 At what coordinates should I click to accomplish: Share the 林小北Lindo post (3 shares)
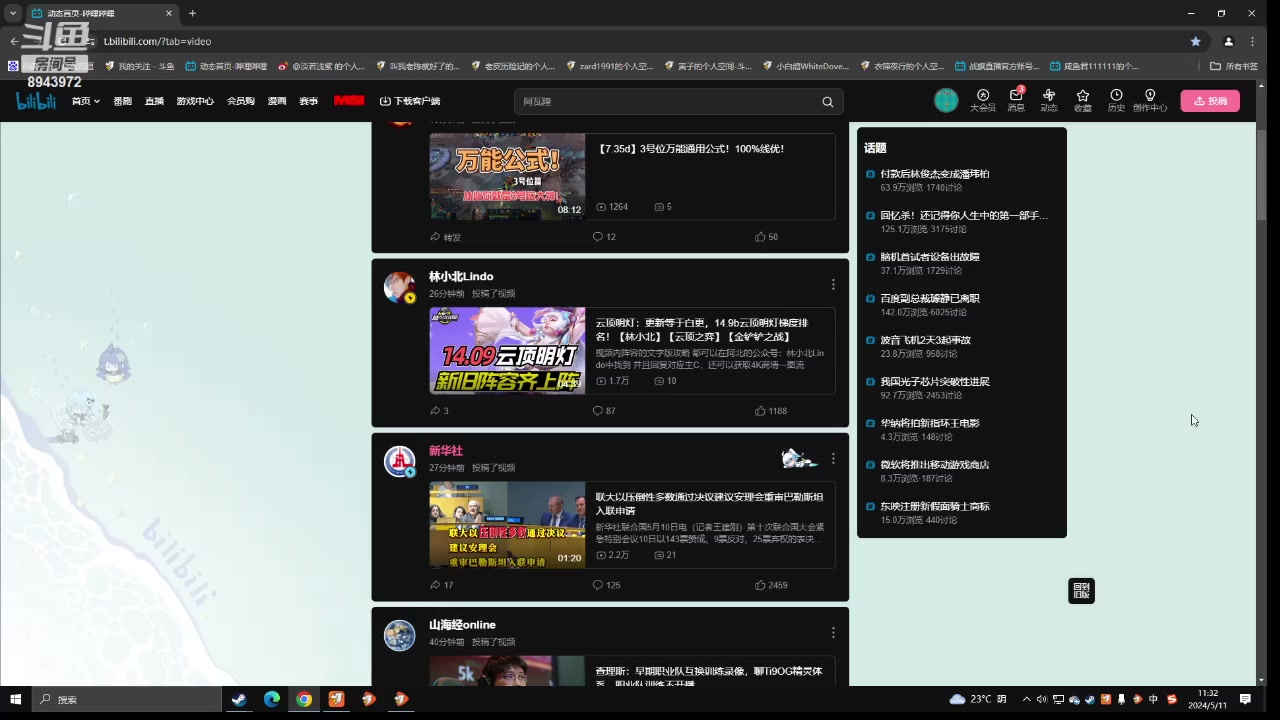(439, 411)
